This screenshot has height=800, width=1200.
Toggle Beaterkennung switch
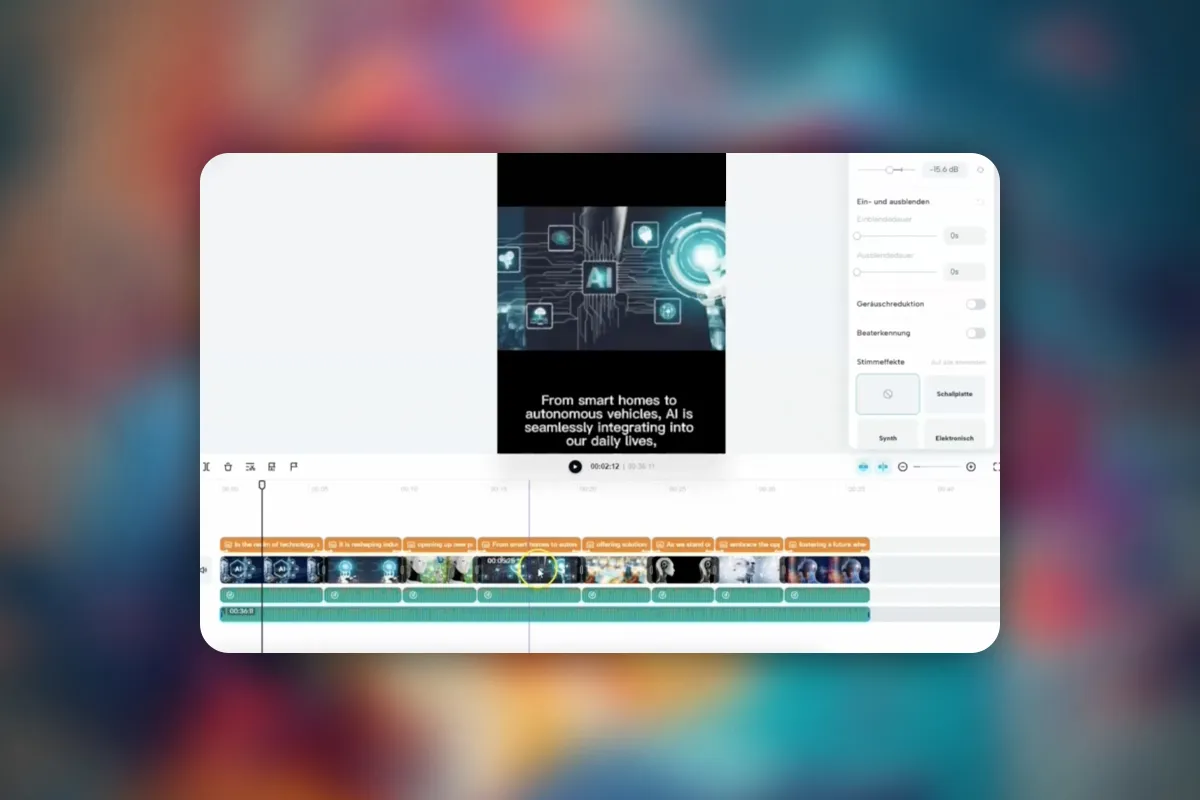(x=975, y=333)
